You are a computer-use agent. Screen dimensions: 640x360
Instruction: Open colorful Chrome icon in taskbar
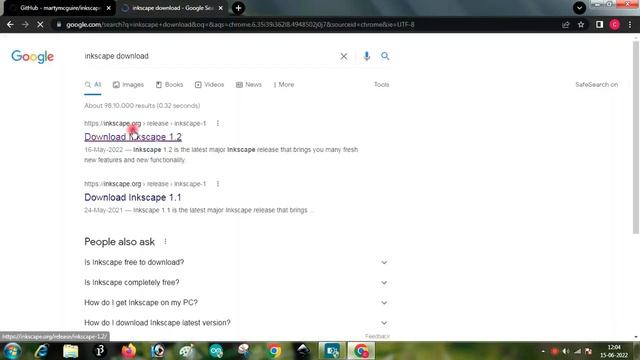pos(274,351)
